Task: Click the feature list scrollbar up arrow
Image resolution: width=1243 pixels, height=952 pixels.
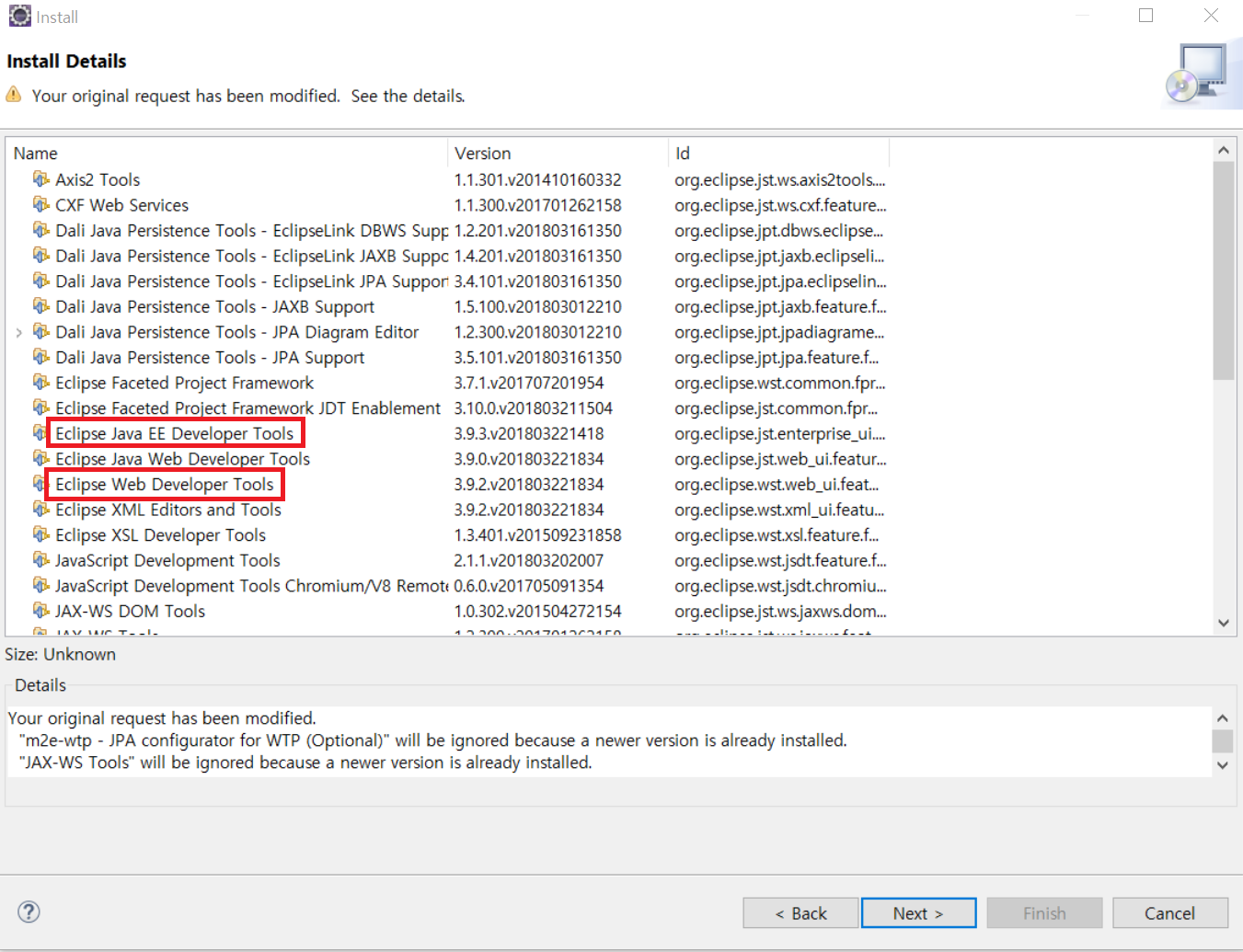Action: pyautogui.click(x=1223, y=150)
